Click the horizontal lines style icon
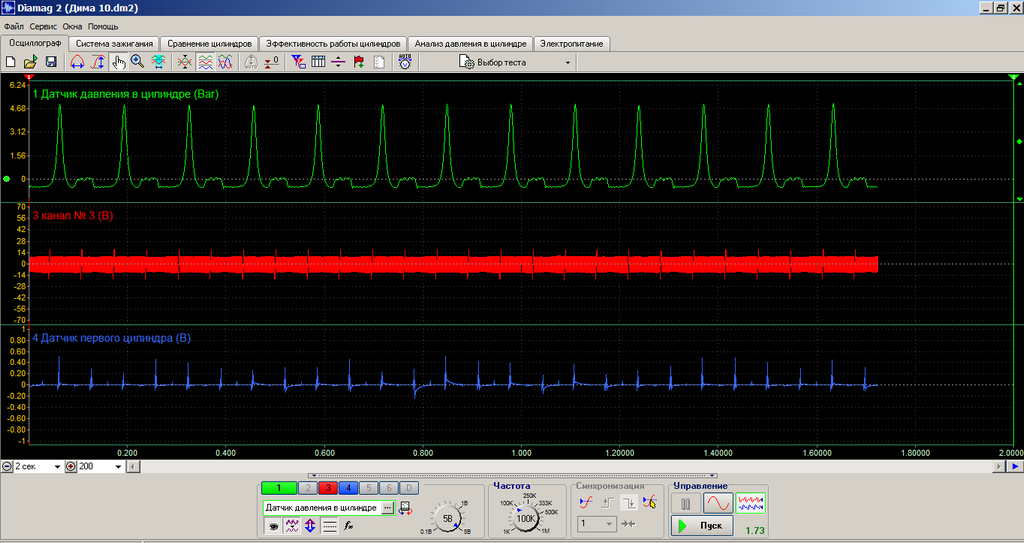 tap(329, 525)
